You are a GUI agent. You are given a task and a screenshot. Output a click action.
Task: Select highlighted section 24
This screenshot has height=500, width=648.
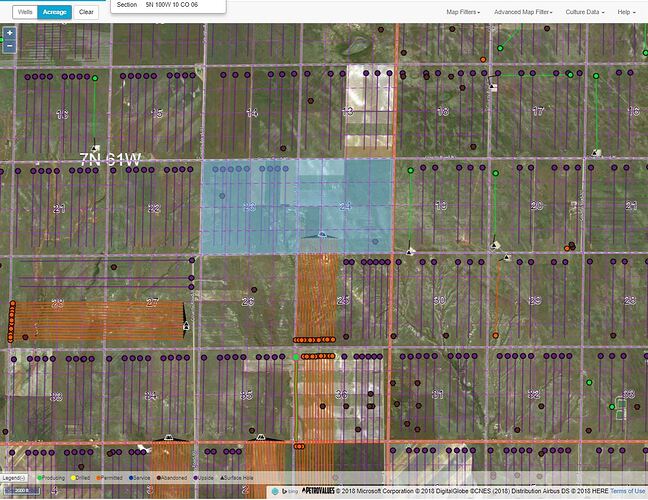[x=345, y=207]
